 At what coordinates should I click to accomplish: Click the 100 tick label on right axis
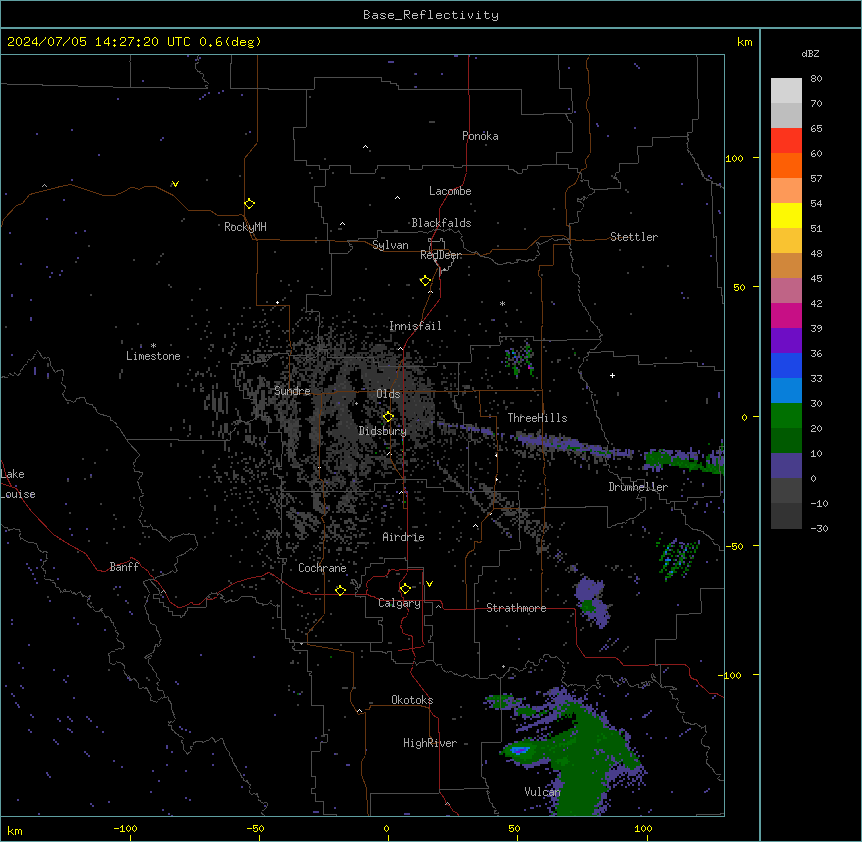coord(734,158)
